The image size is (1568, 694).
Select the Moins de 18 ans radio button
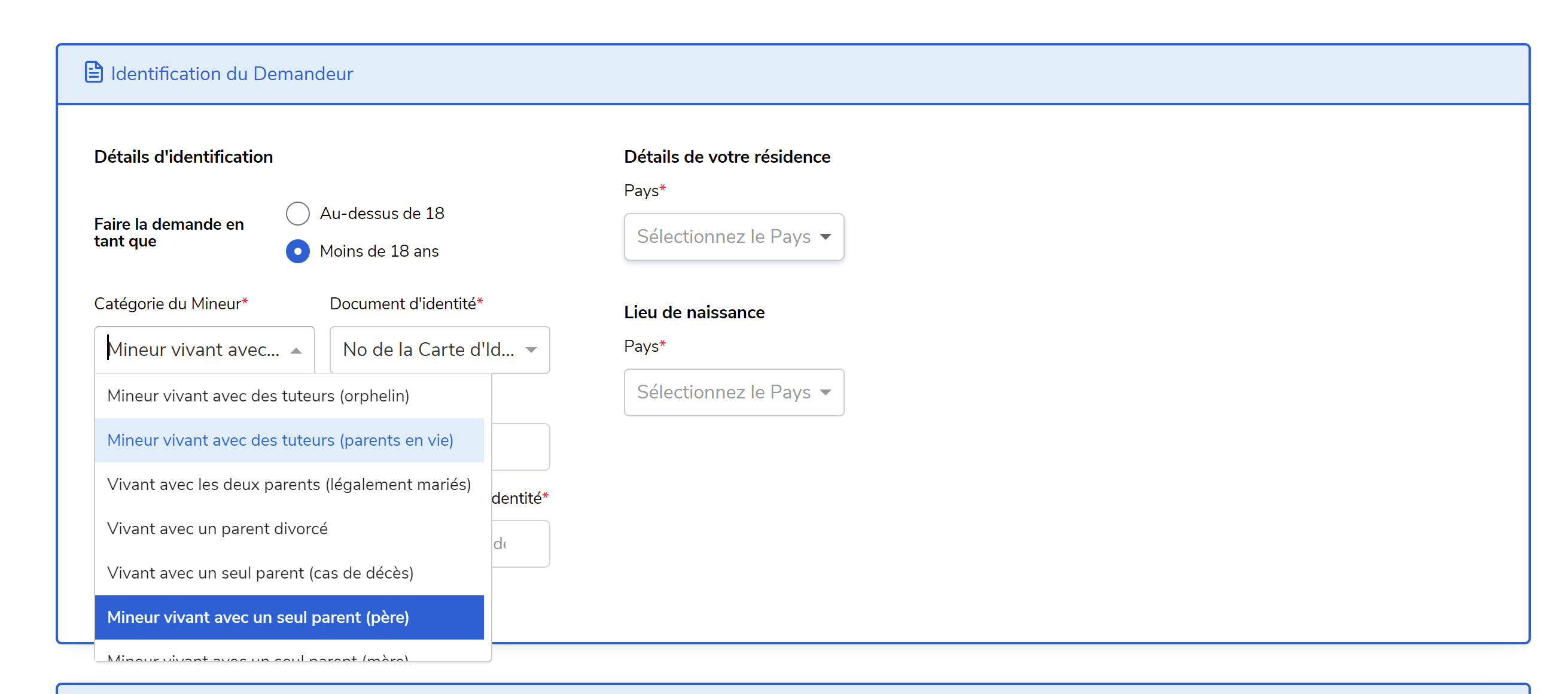point(298,251)
